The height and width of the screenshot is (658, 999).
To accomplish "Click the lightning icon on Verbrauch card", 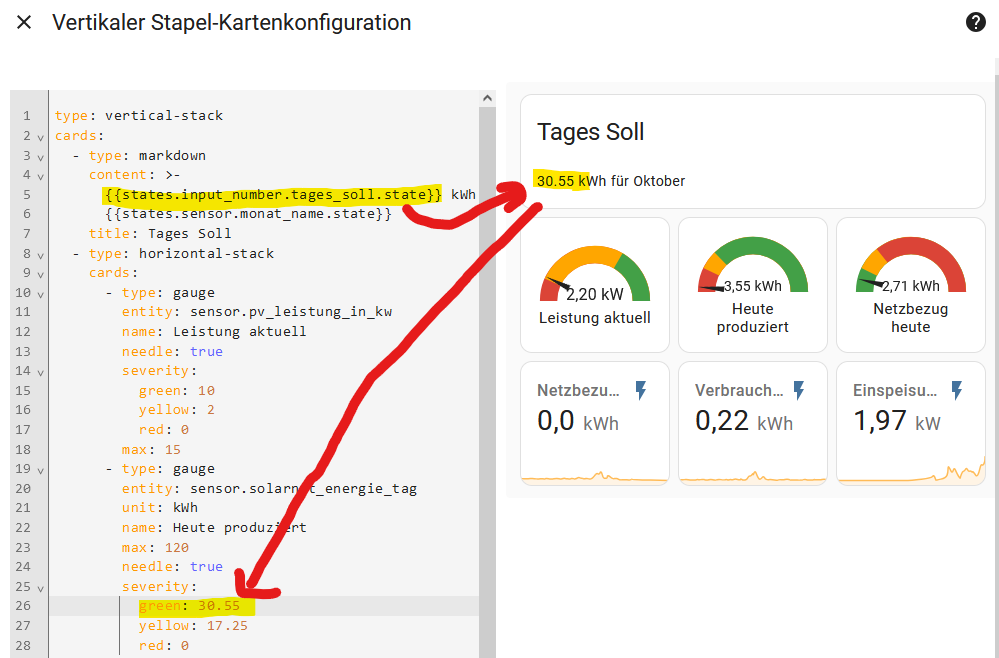I will point(799,390).
